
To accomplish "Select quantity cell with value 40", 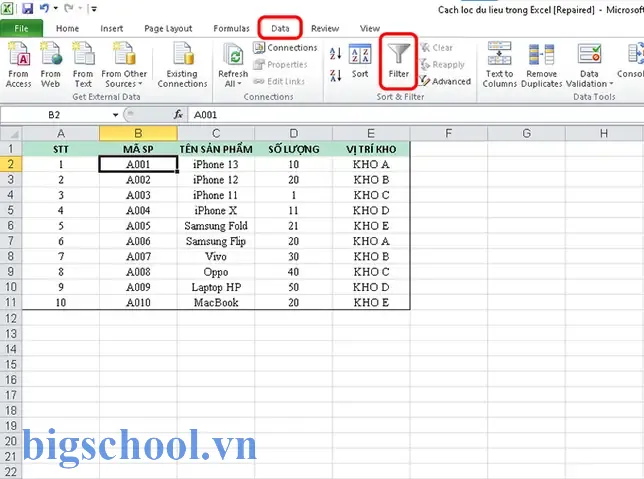I will 294,272.
